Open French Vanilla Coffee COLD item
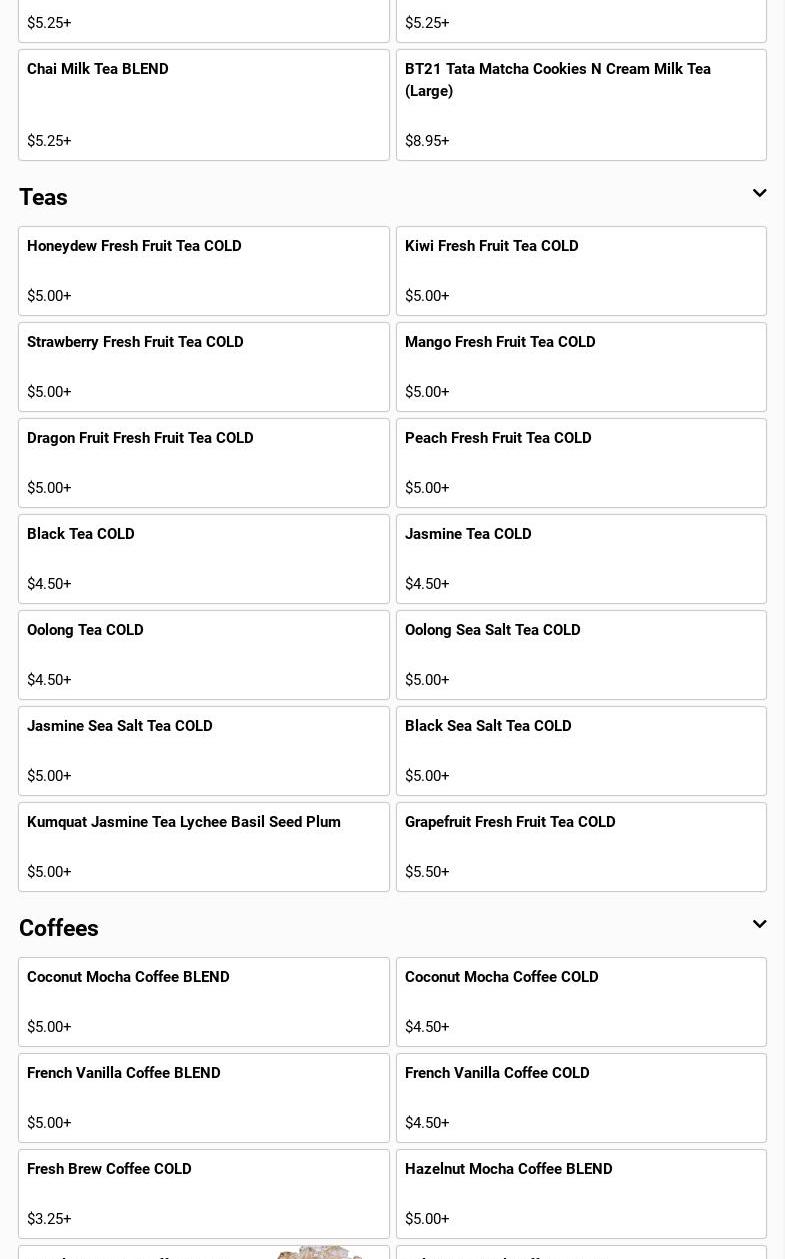The image size is (785, 1259). [581, 1098]
